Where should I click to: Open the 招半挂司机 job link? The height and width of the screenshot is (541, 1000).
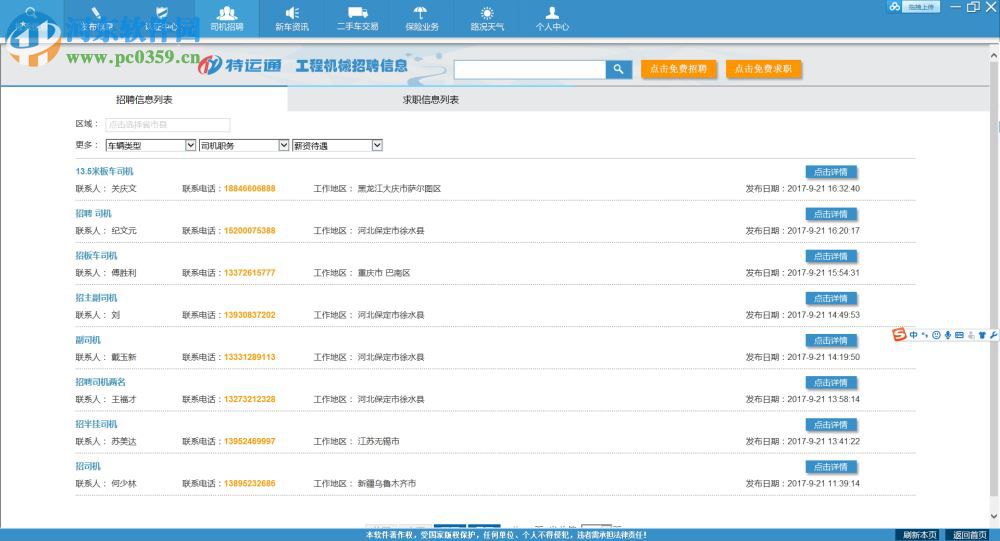(x=96, y=424)
